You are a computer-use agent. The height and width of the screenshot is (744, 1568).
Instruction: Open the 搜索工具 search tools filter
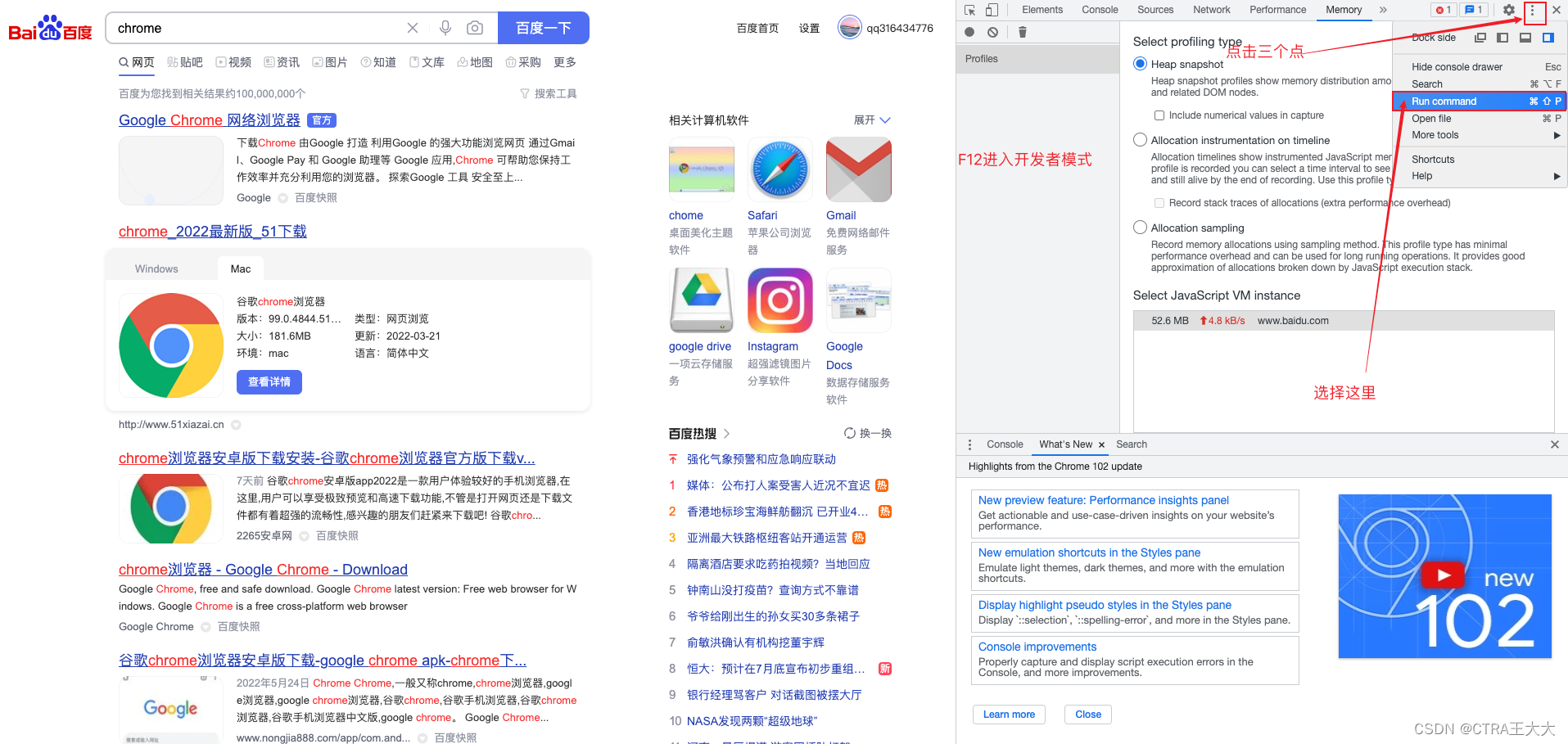click(549, 94)
